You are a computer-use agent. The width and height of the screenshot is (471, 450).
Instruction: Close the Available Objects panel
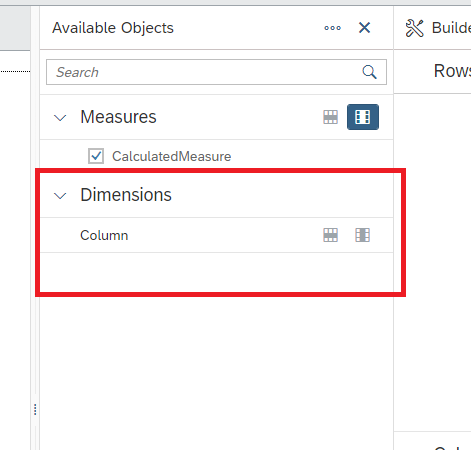coord(364,28)
